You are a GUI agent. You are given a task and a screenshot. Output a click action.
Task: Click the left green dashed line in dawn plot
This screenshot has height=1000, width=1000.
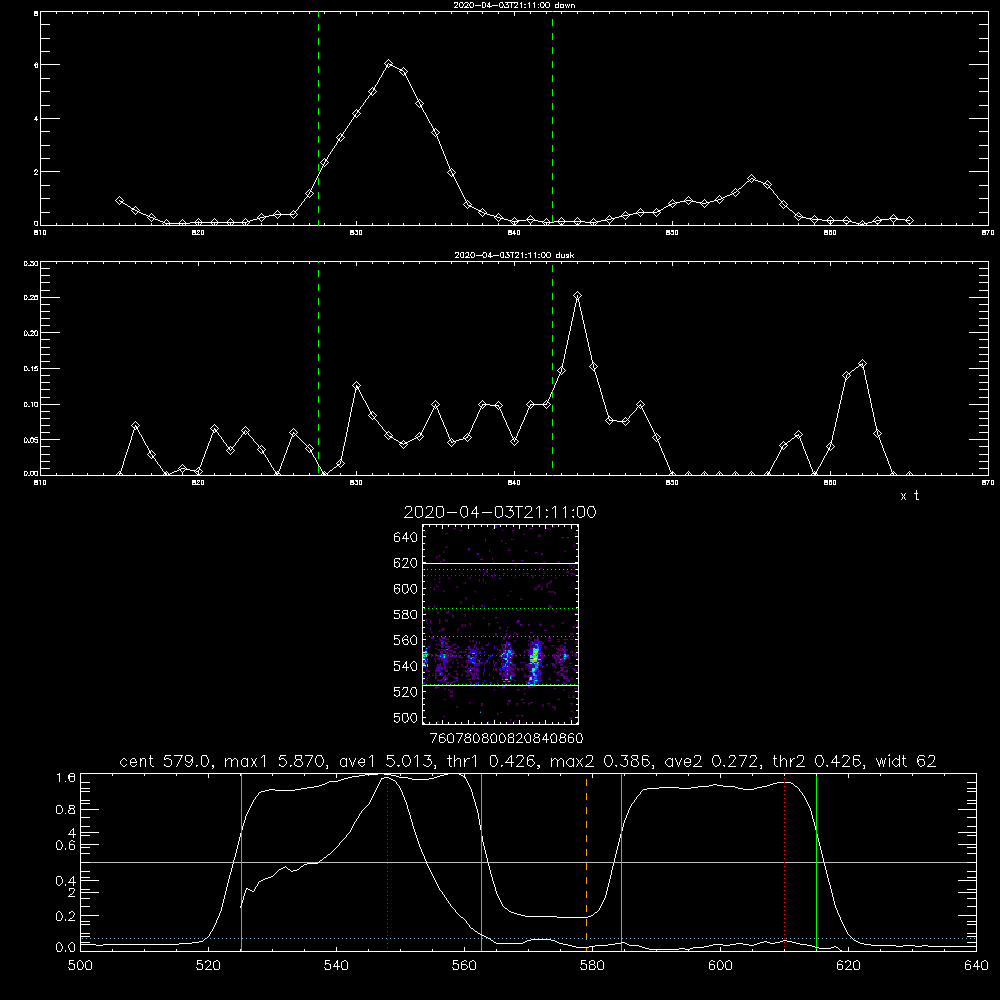(x=318, y=119)
